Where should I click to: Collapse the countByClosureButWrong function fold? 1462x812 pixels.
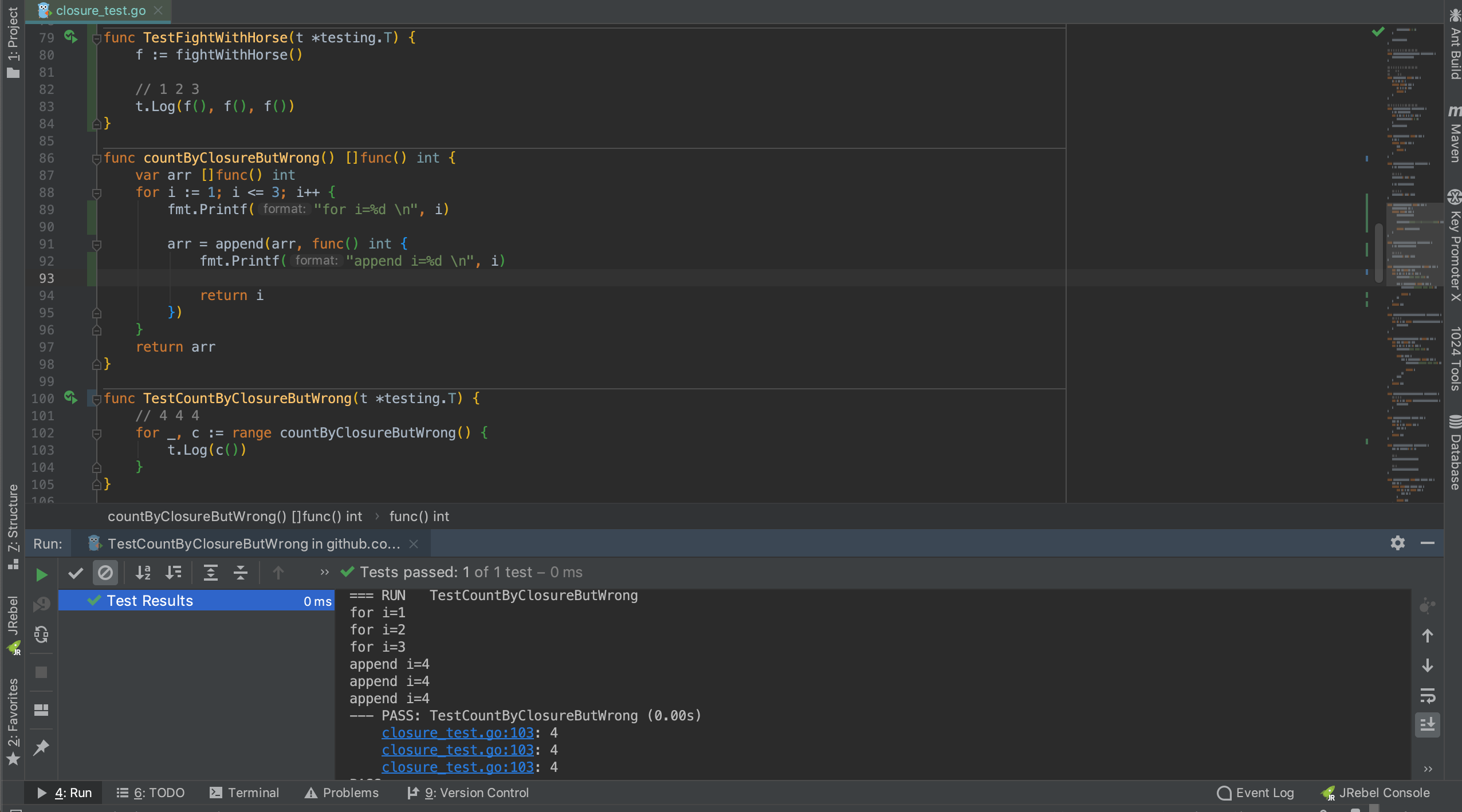tap(97, 159)
